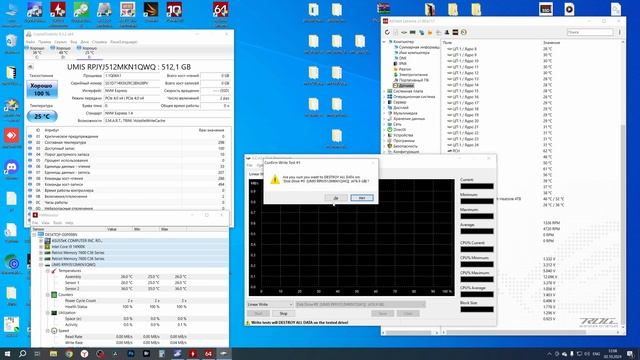The height and width of the screenshot is (360, 640).
Task: Open File Explorer from the taskbar
Action: click(53, 353)
